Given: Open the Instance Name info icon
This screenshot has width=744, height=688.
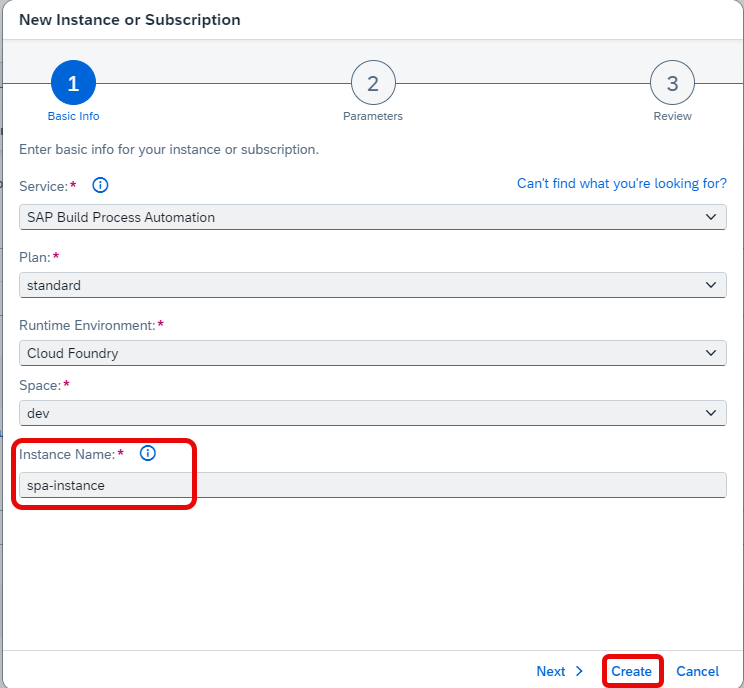Looking at the screenshot, I should click(148, 453).
